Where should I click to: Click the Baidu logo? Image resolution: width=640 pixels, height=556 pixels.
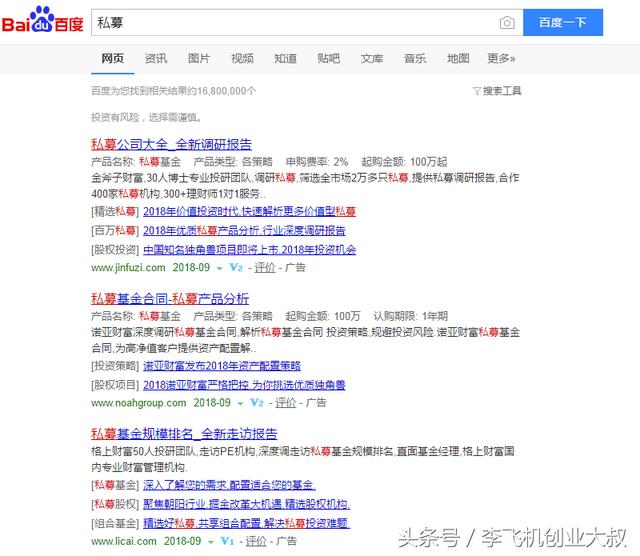tap(43, 20)
